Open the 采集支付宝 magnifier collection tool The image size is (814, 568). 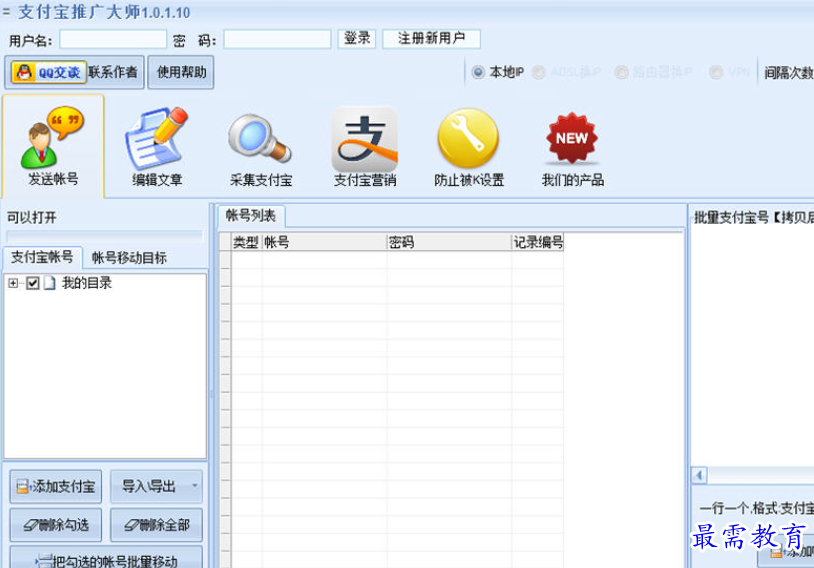[261, 150]
